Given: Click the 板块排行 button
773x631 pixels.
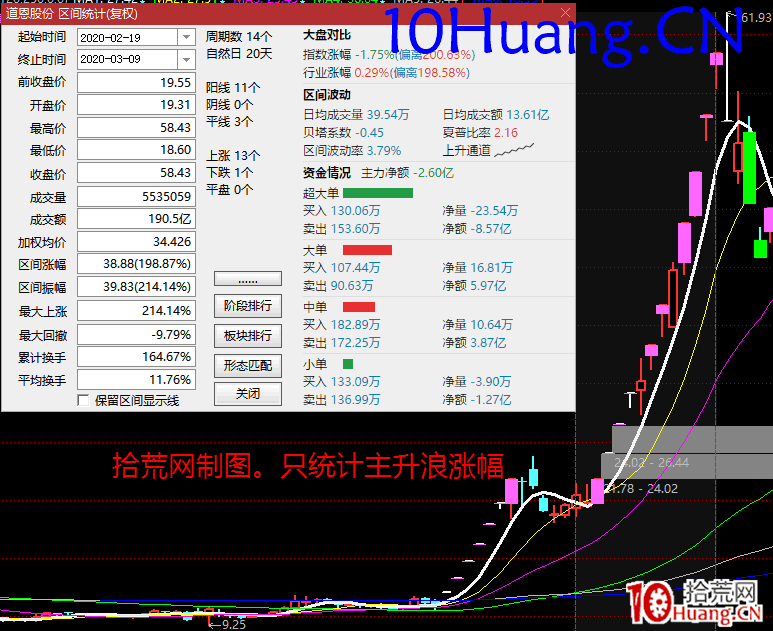Looking at the screenshot, I should tap(247, 336).
